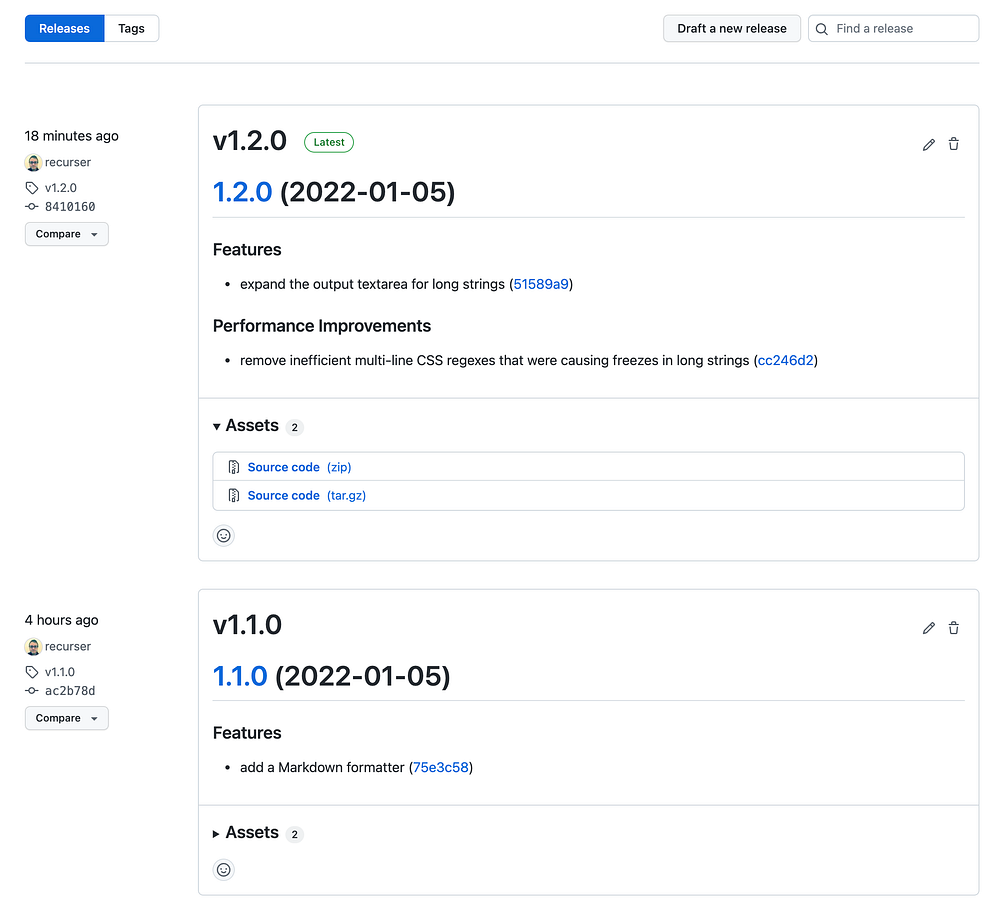Open commit hash 8410160

[x=70, y=207]
